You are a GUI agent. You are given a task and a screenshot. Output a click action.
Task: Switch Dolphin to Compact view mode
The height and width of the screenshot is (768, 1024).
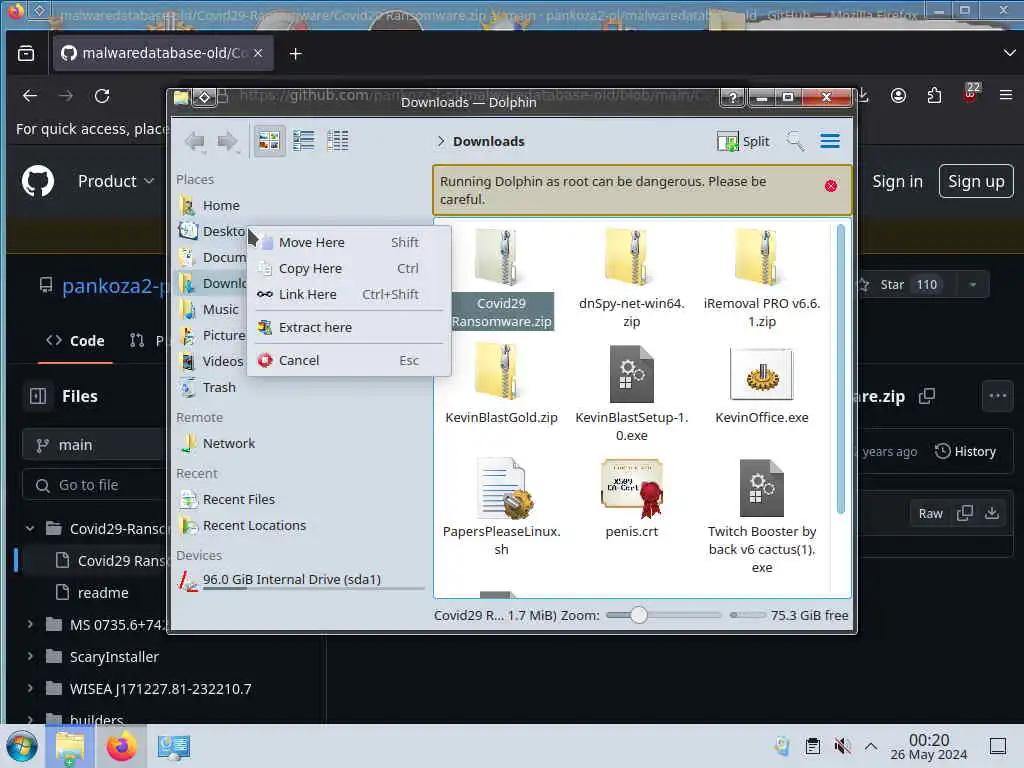[304, 140]
